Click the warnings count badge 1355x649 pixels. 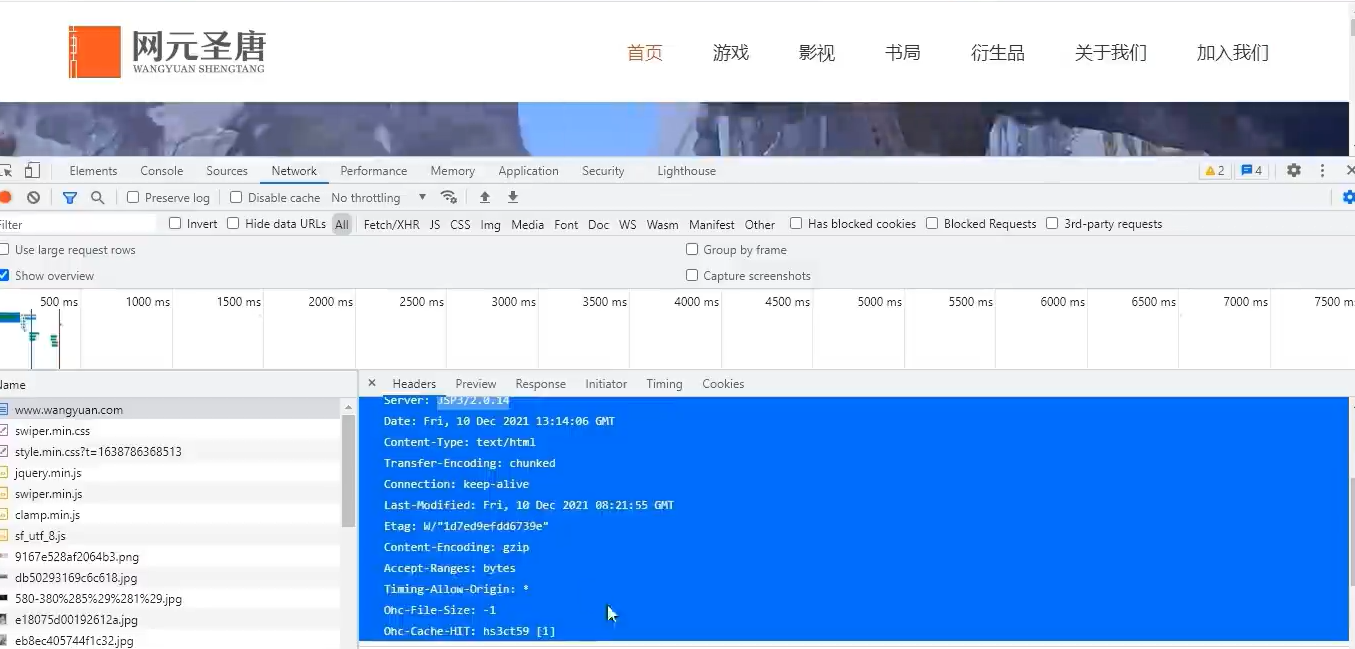(1214, 171)
